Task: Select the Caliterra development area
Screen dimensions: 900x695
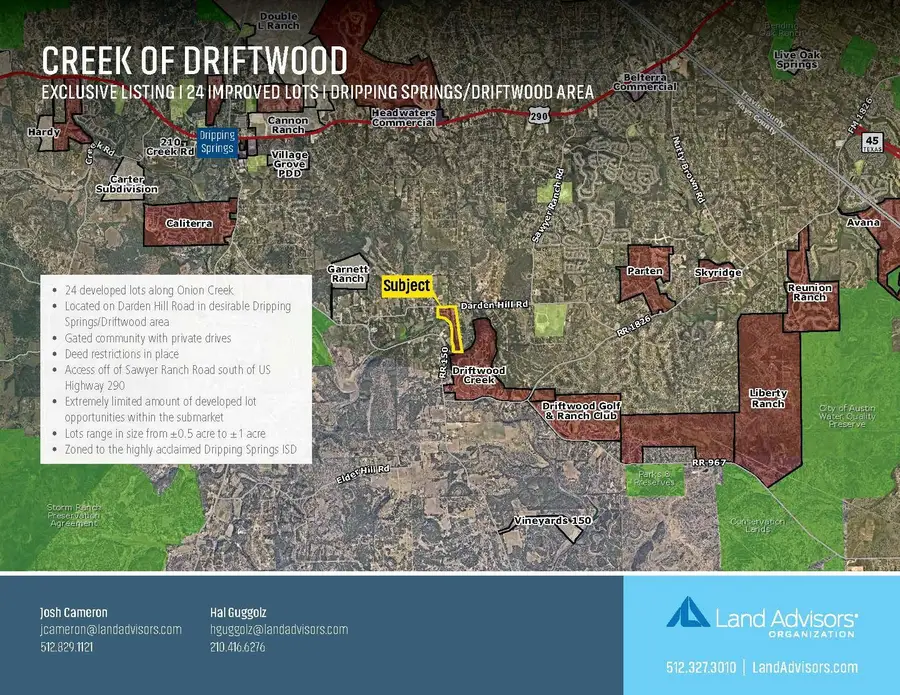Action: click(x=189, y=223)
